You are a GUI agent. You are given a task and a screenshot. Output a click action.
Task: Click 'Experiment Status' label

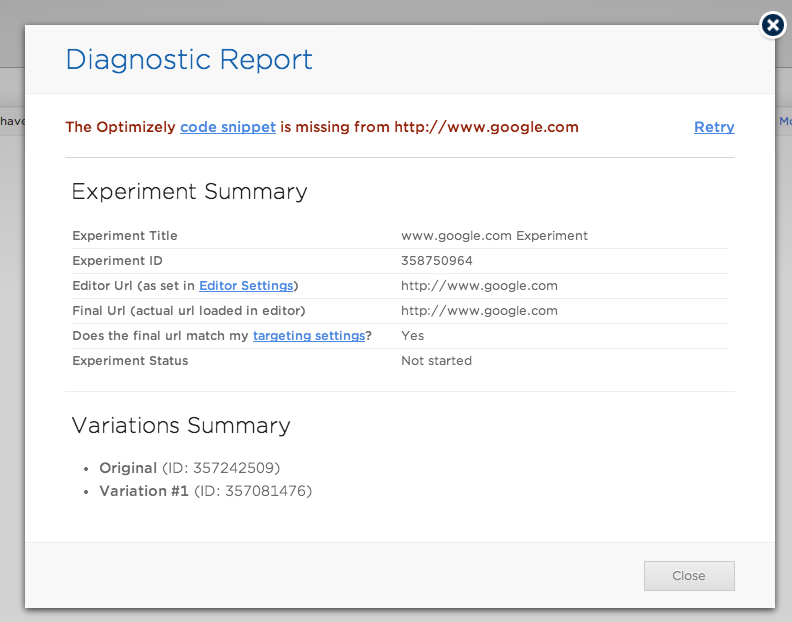click(130, 361)
